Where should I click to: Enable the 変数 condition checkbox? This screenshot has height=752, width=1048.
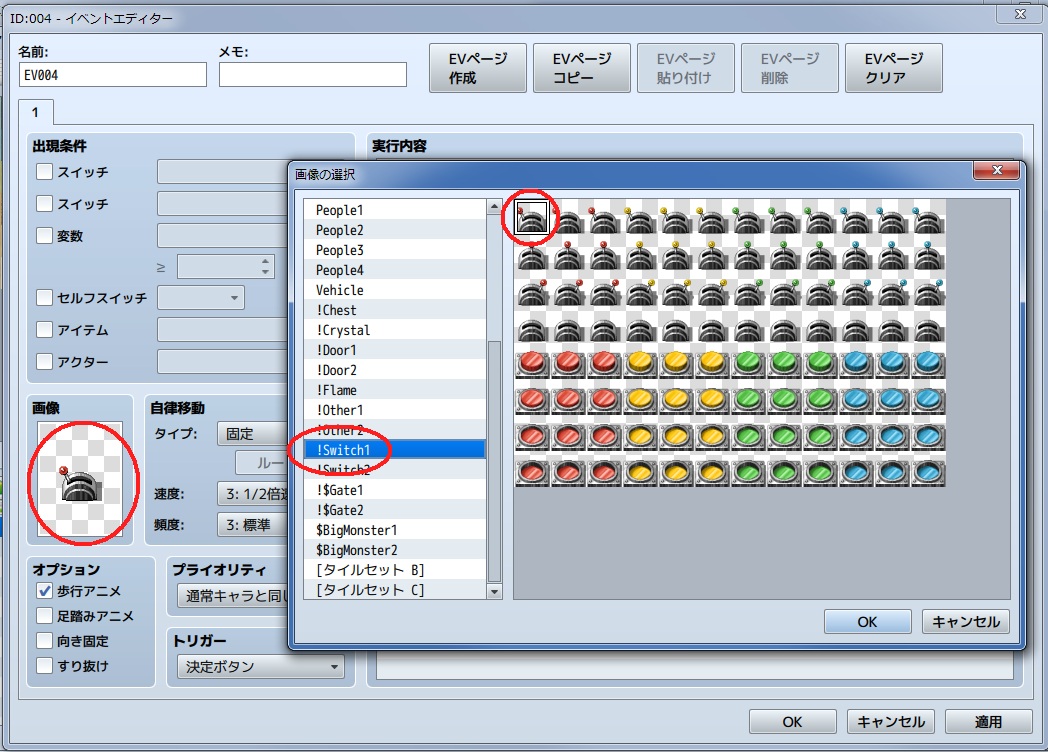tap(44, 235)
